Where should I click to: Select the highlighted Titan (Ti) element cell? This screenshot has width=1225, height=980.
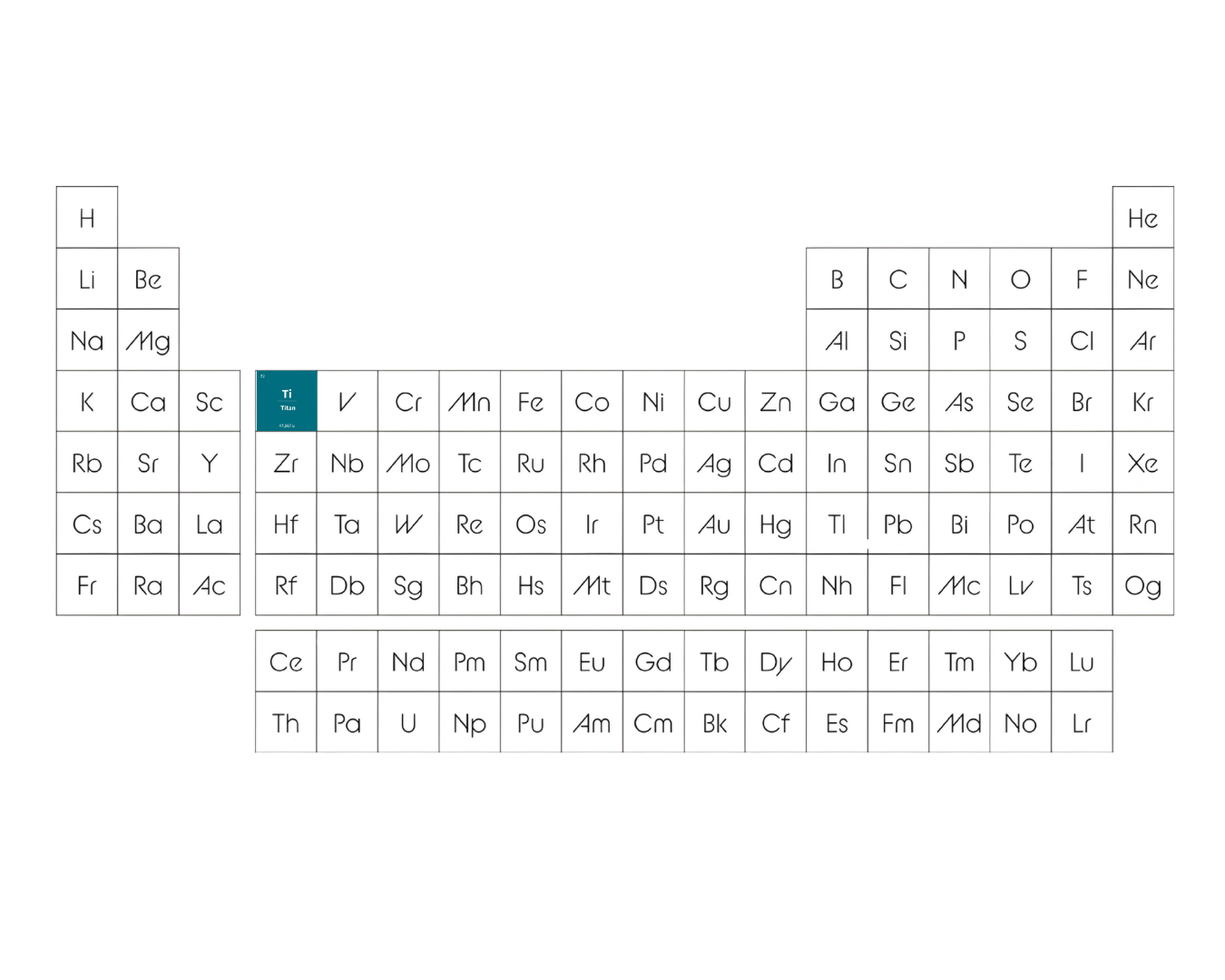click(x=286, y=401)
